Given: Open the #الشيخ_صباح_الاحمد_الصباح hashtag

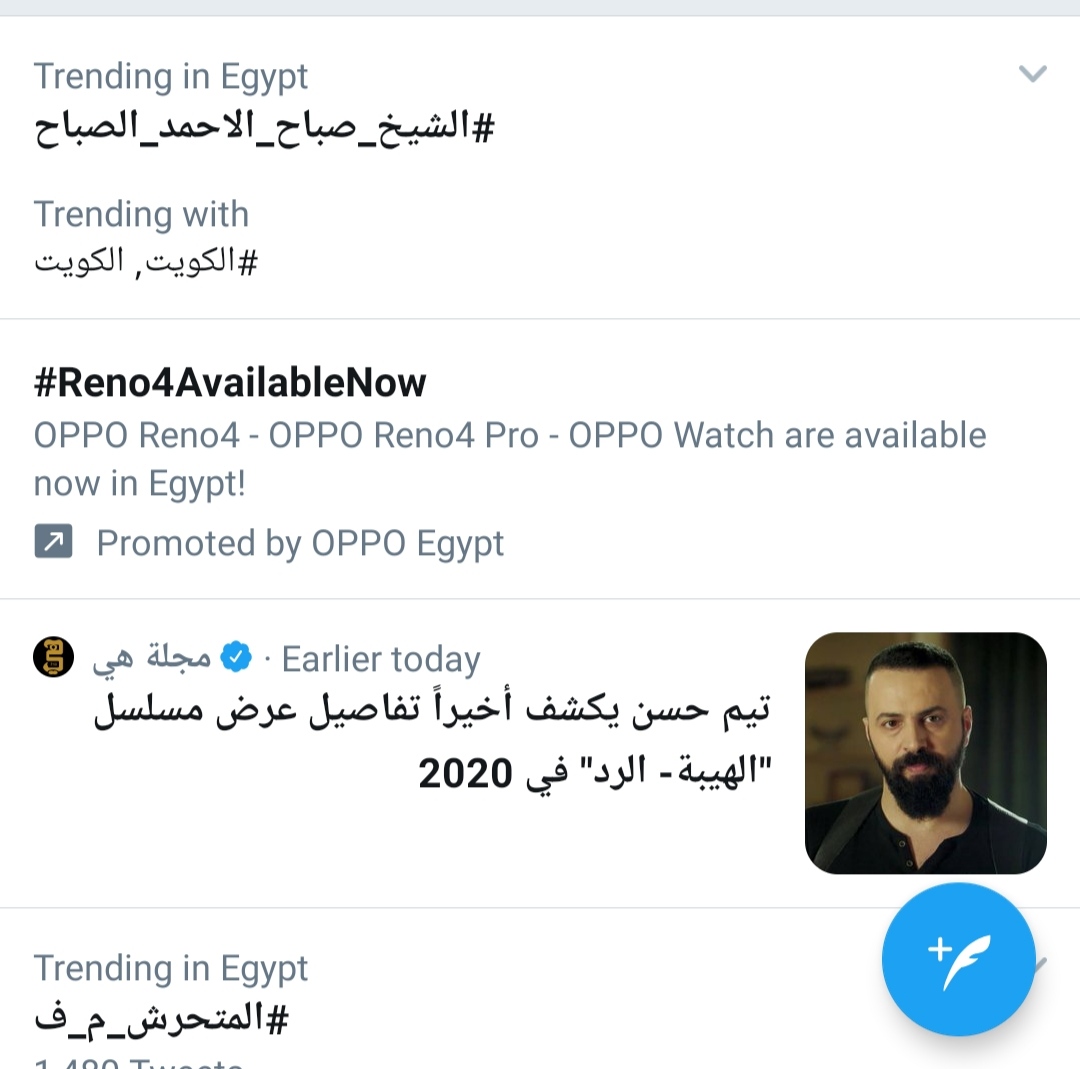Looking at the screenshot, I should pos(265,127).
